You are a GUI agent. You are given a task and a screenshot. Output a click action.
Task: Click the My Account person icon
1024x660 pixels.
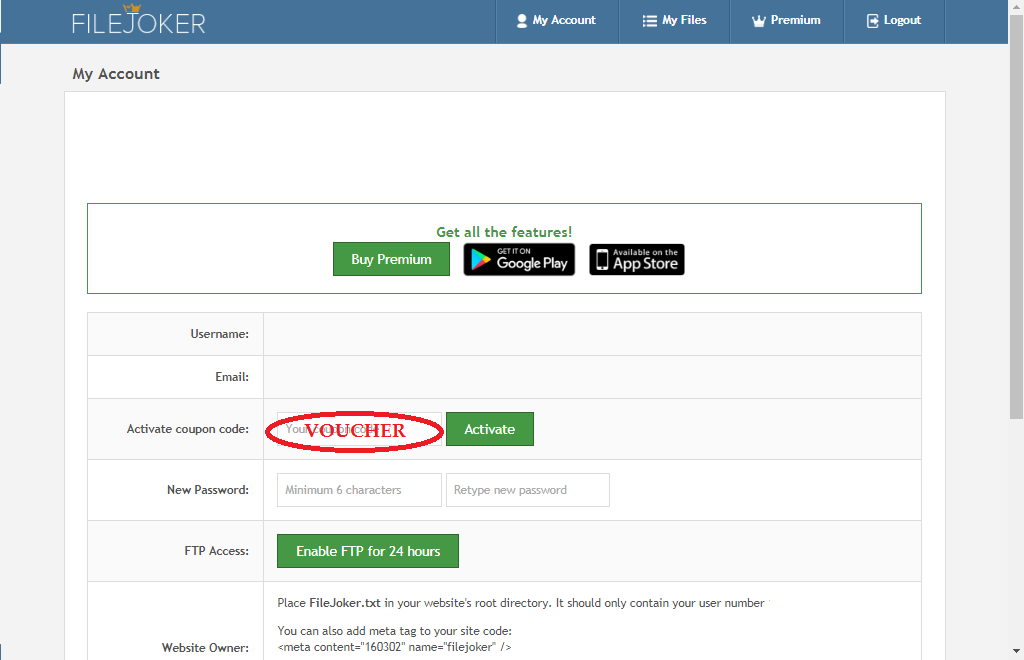tap(521, 21)
